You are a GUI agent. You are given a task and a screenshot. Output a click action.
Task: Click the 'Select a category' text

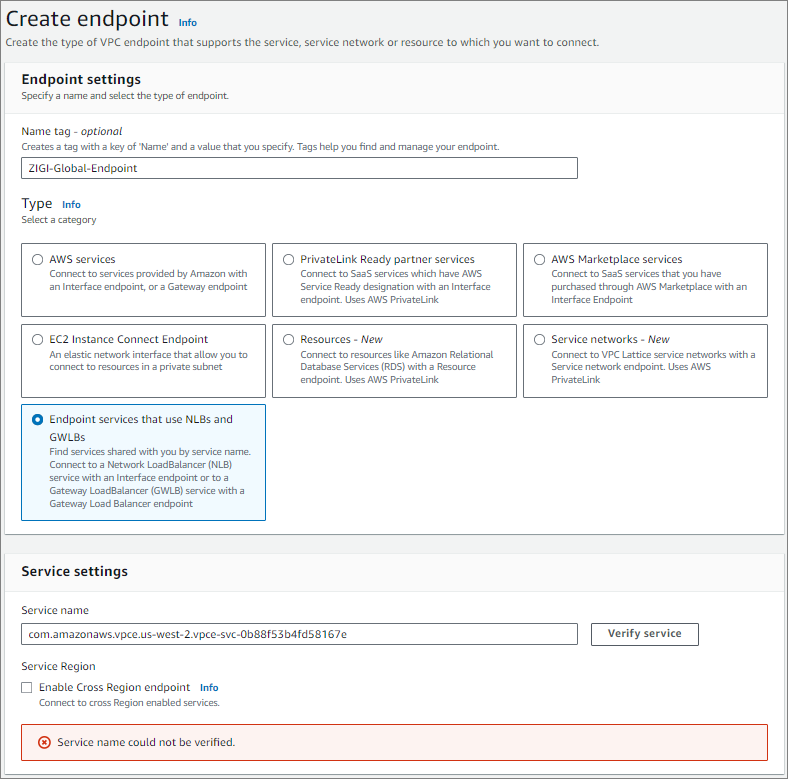click(59, 220)
